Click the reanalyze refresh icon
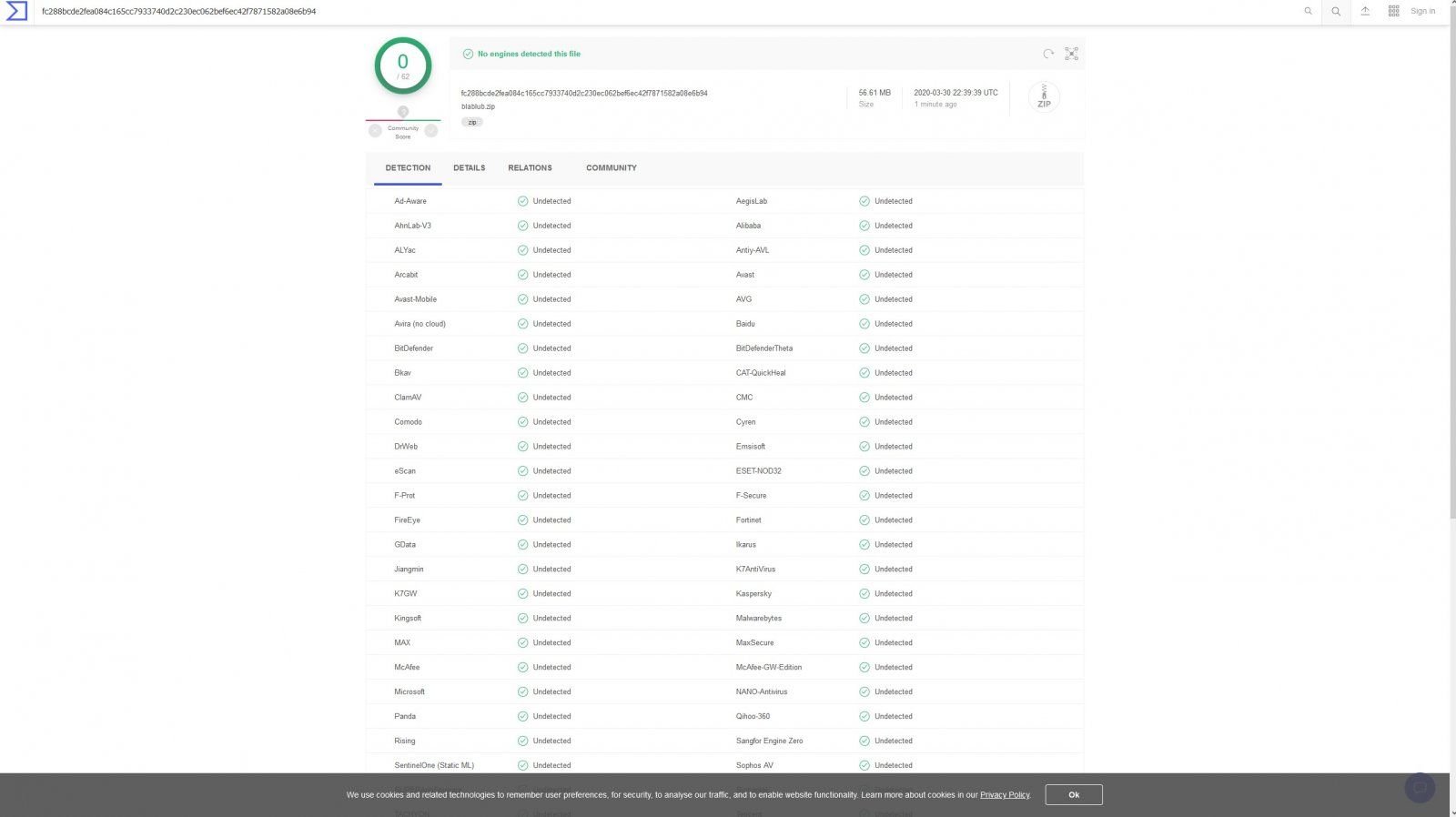Screen dimensions: 1456x817 tap(1048, 54)
